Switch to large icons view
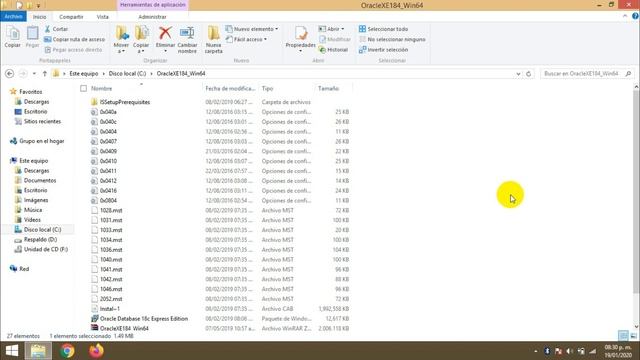 633,336
